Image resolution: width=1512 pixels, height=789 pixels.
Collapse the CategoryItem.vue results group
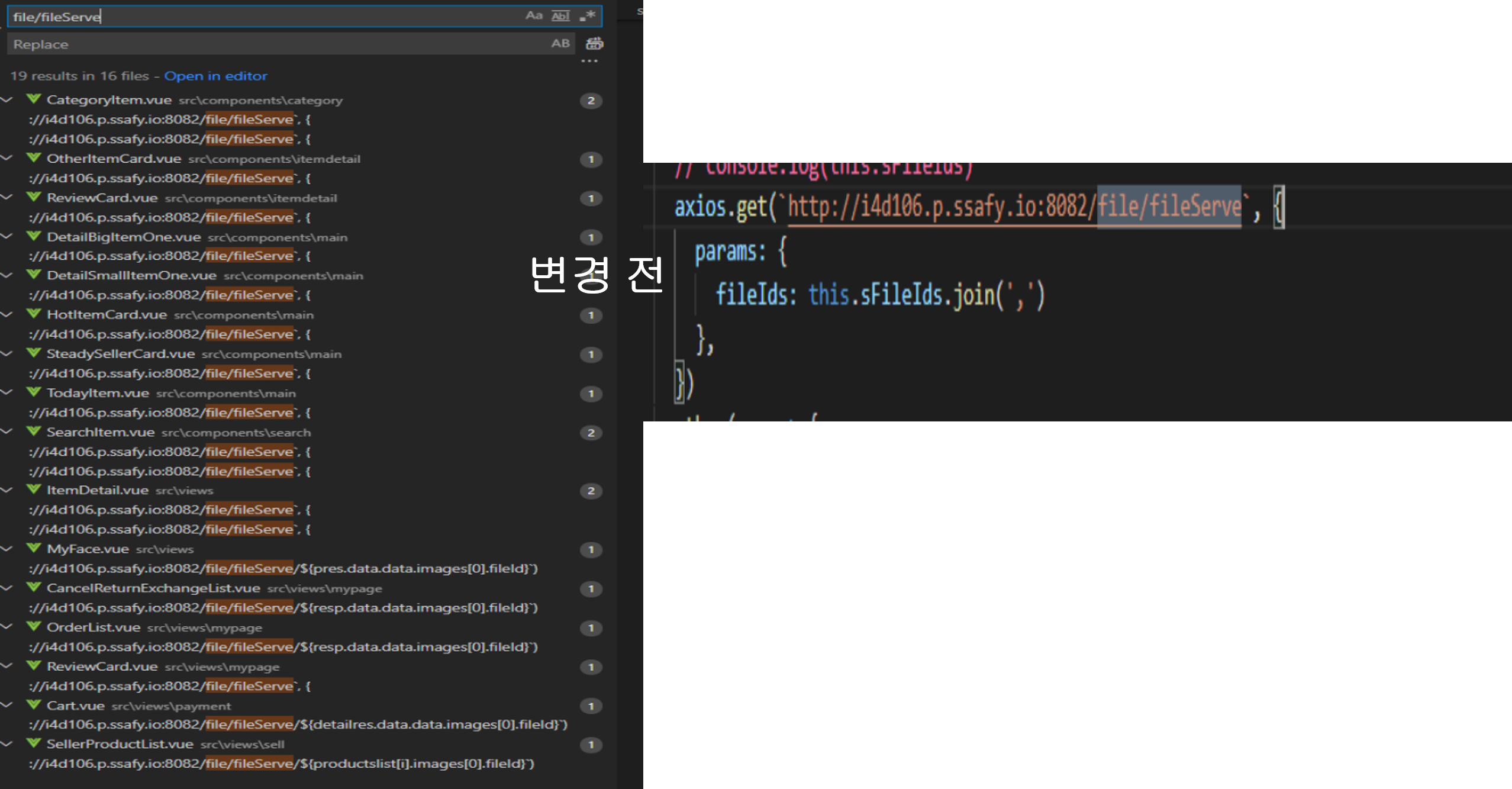tap(8, 100)
